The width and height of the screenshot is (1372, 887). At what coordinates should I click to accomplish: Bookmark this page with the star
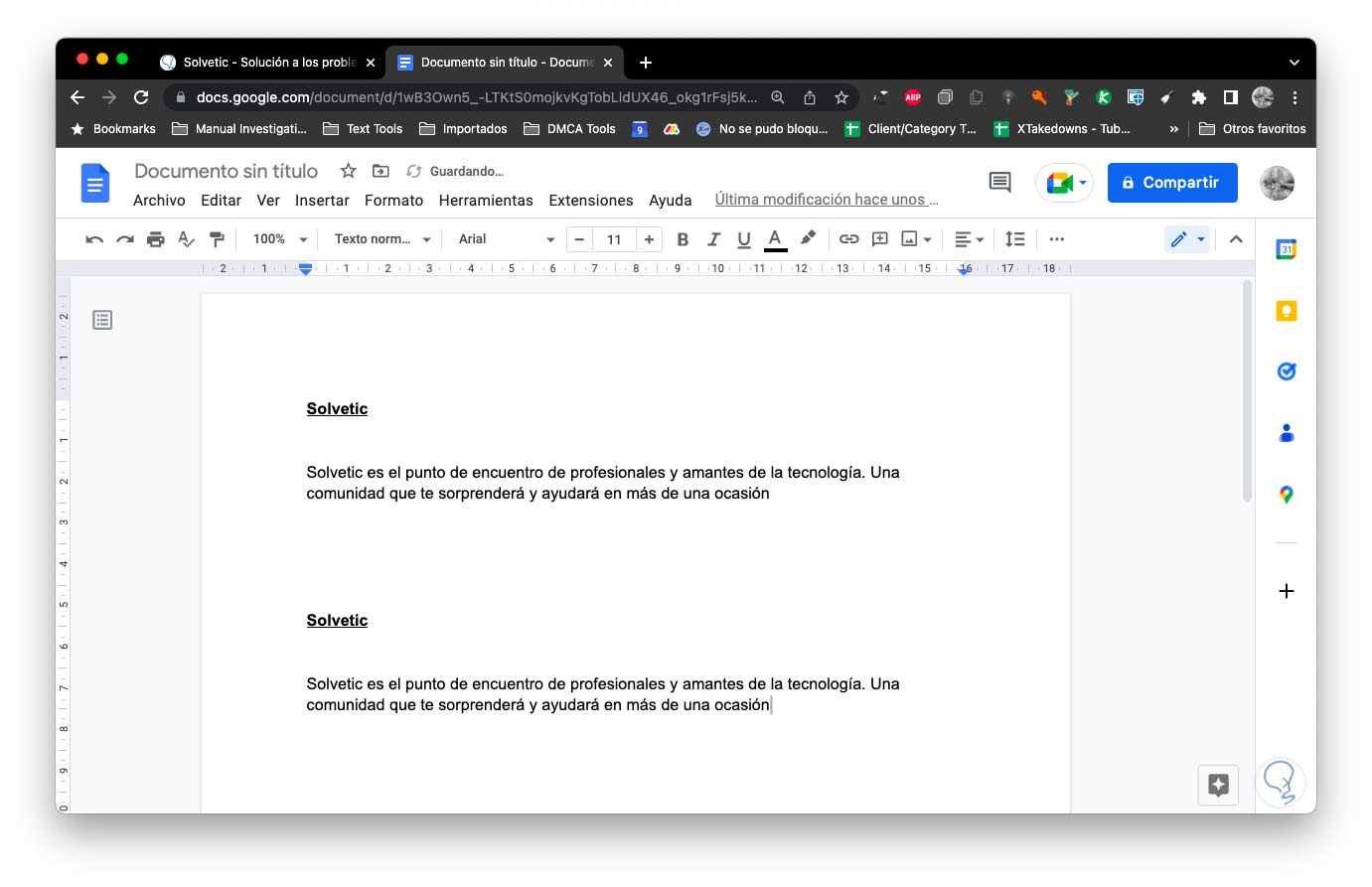pos(841,97)
